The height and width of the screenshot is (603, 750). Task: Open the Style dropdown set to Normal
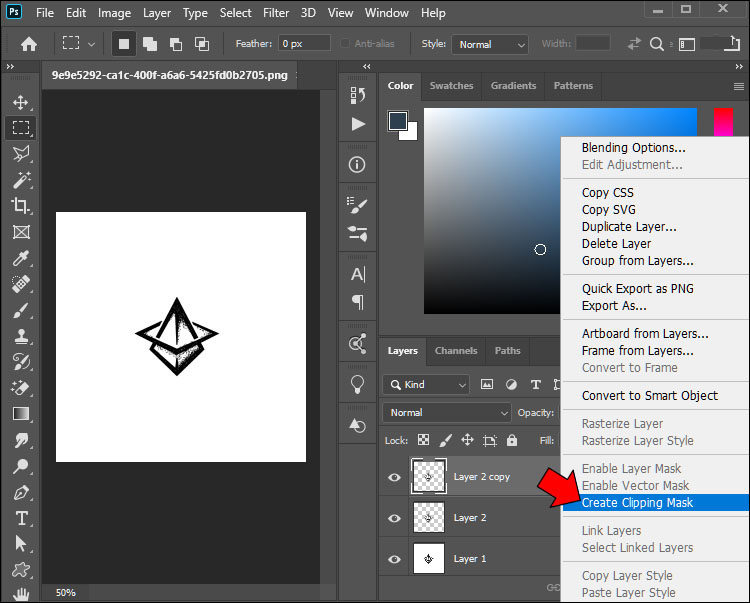click(x=490, y=44)
